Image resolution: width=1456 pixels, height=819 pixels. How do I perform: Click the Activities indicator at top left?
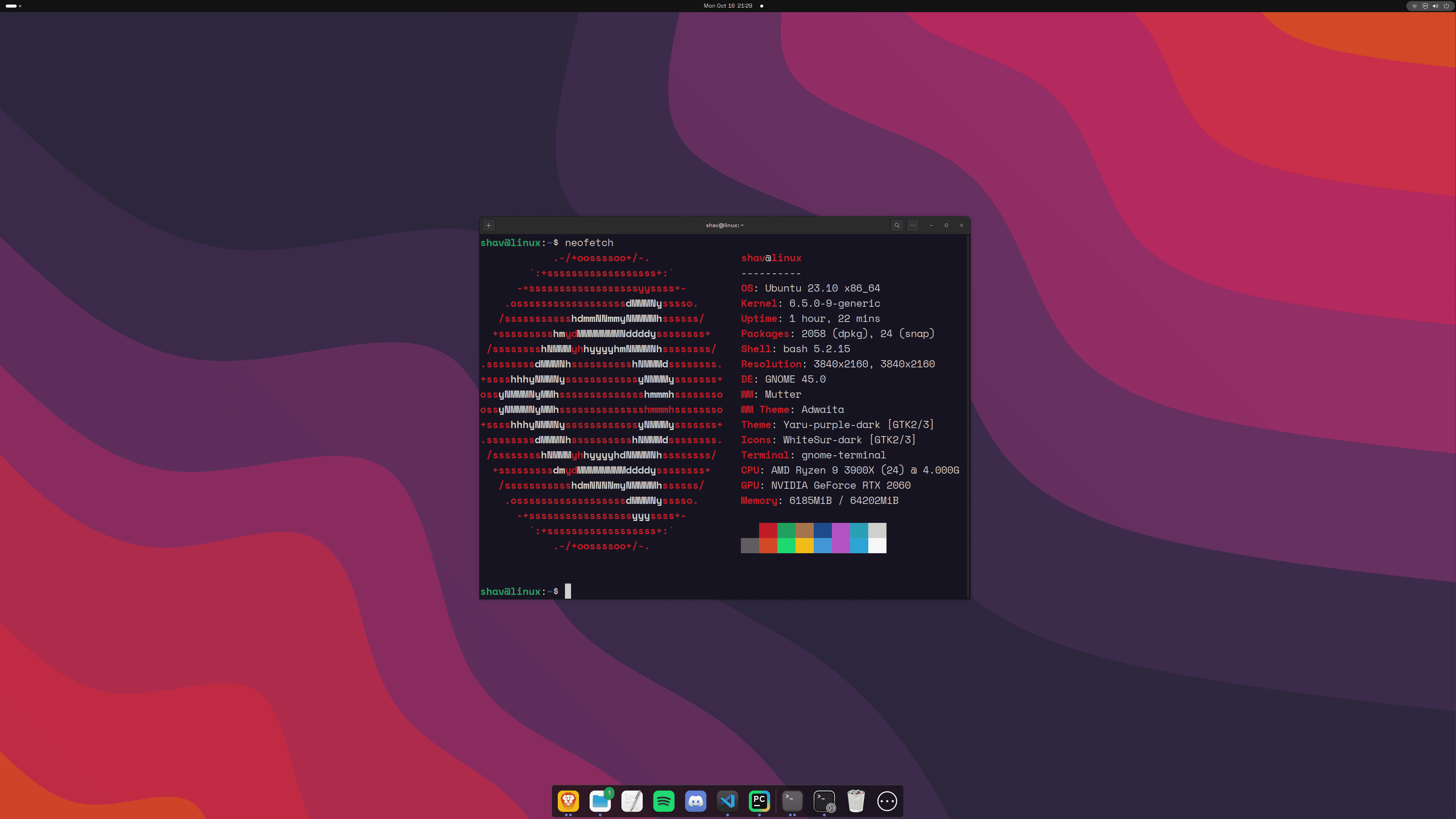pyautogui.click(x=11, y=6)
